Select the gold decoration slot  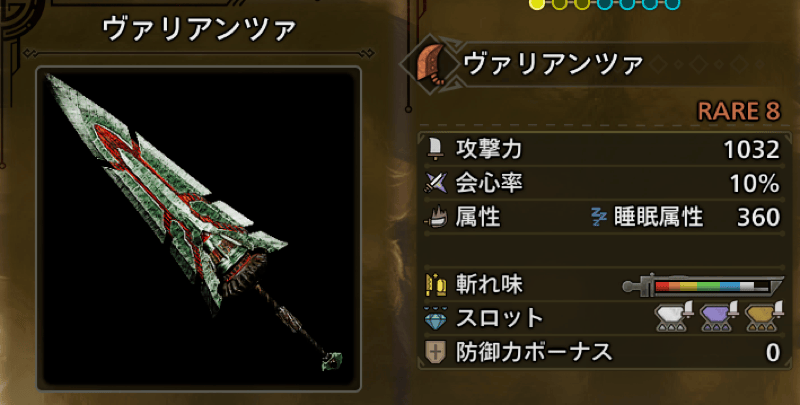coord(762,317)
